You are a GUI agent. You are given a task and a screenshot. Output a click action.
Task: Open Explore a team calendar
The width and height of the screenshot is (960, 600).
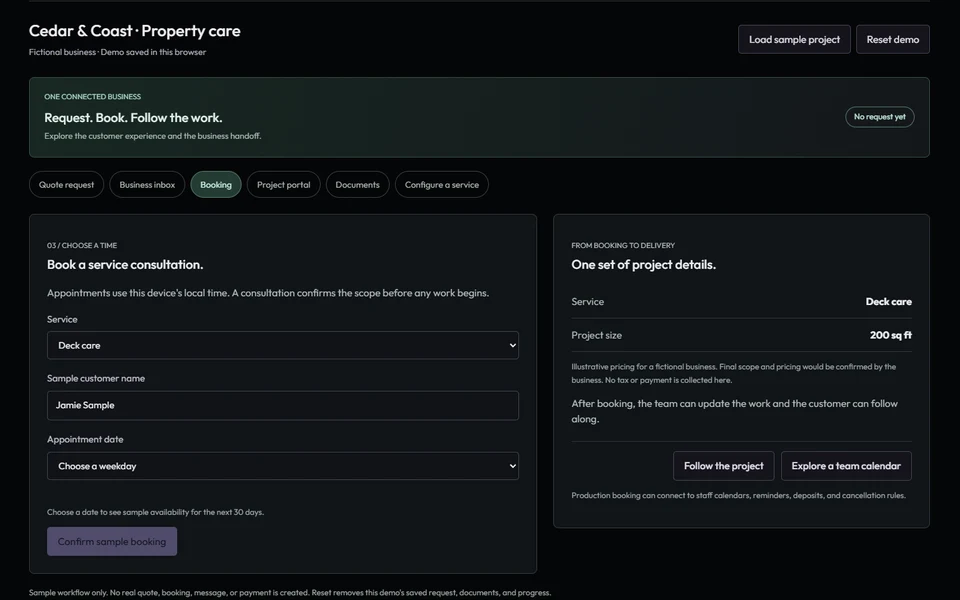[846, 466]
